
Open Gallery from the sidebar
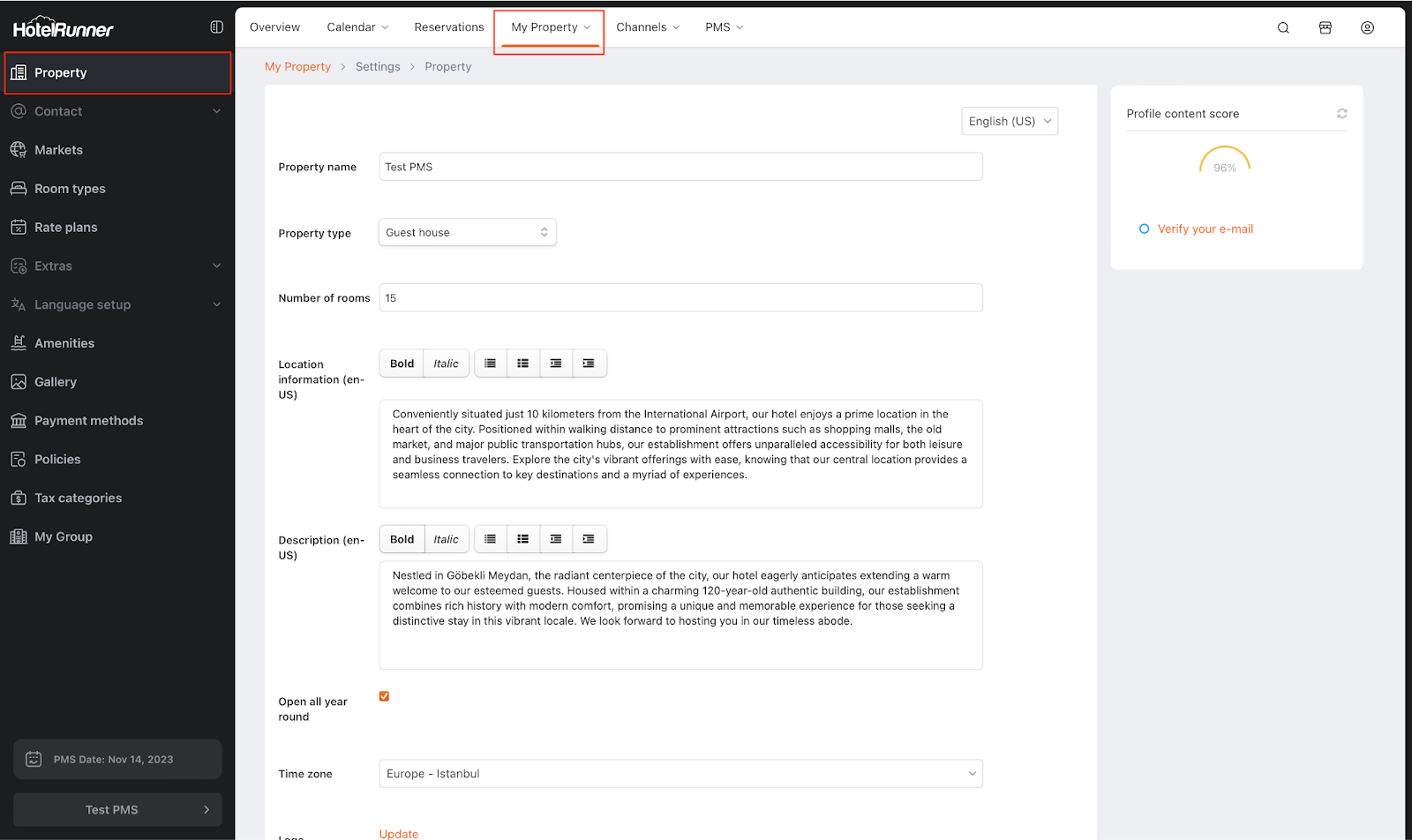(x=56, y=382)
